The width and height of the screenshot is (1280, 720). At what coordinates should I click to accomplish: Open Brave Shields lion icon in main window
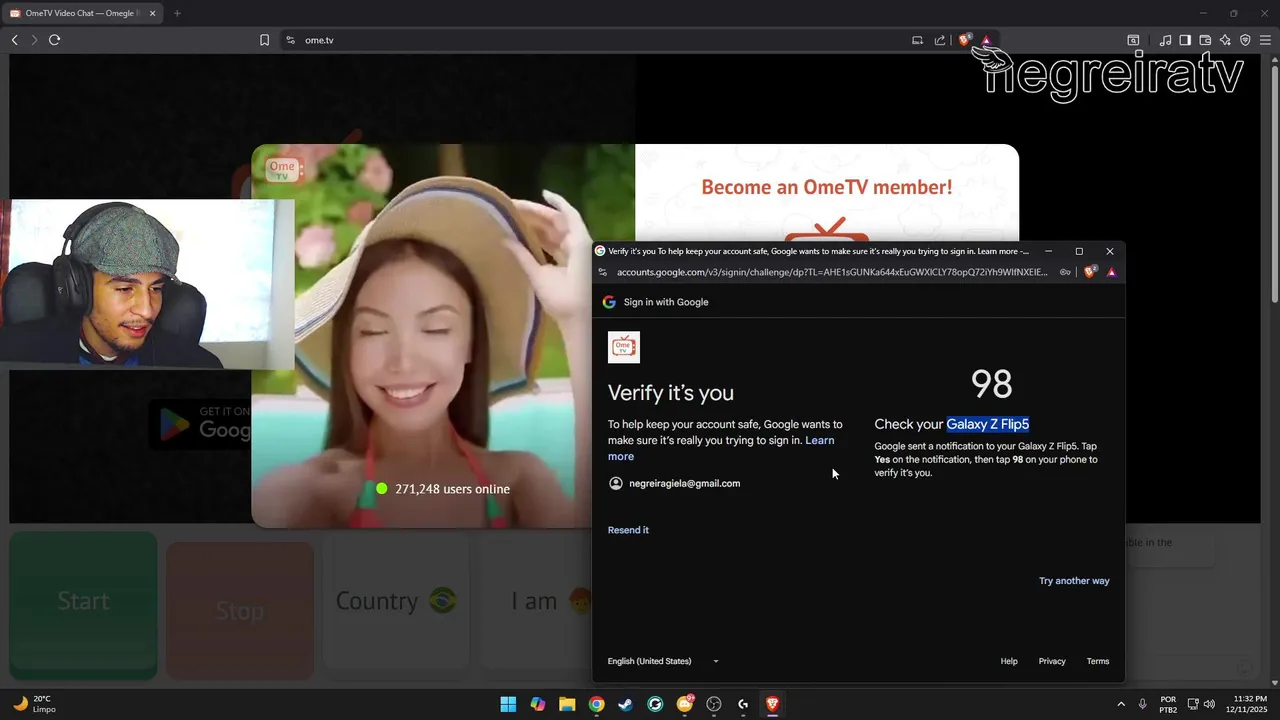(x=964, y=40)
